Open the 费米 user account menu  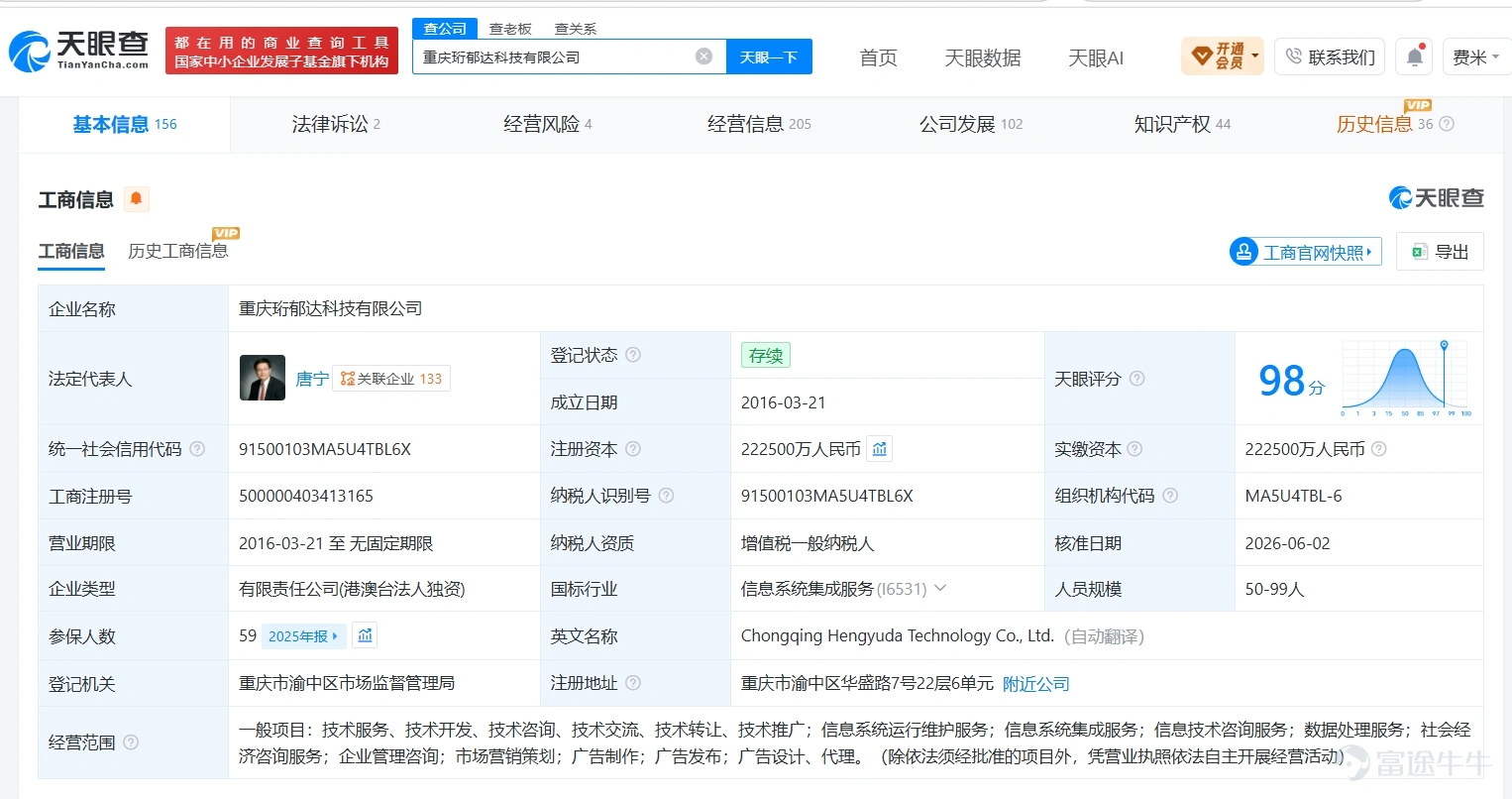tap(1474, 57)
